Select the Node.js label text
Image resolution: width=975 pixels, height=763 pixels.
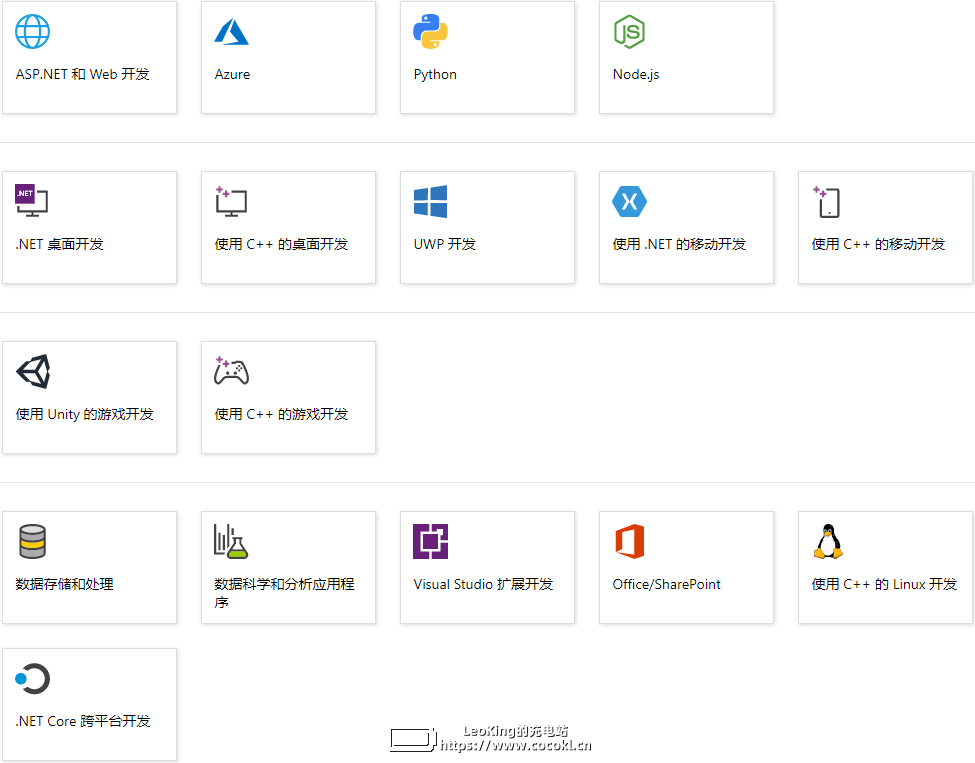tap(635, 75)
